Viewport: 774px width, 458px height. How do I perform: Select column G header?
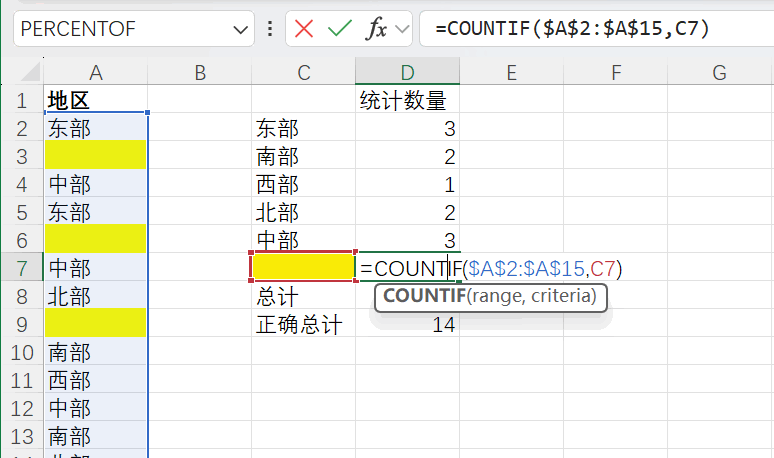pos(719,73)
